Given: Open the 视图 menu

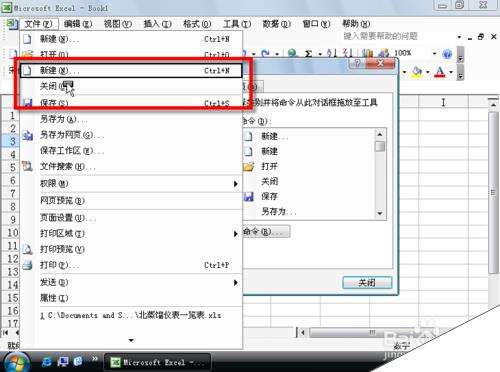Looking at the screenshot, I should point(118,24).
